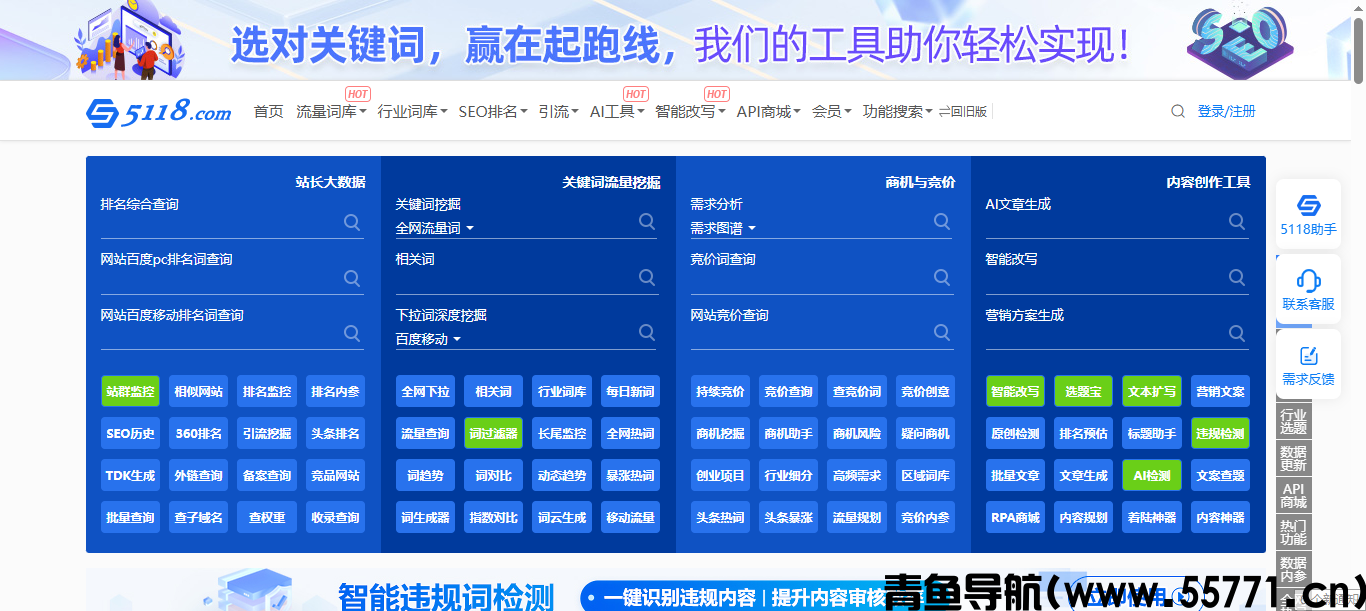Click the RPA商城 button

pyautogui.click(x=1015, y=517)
